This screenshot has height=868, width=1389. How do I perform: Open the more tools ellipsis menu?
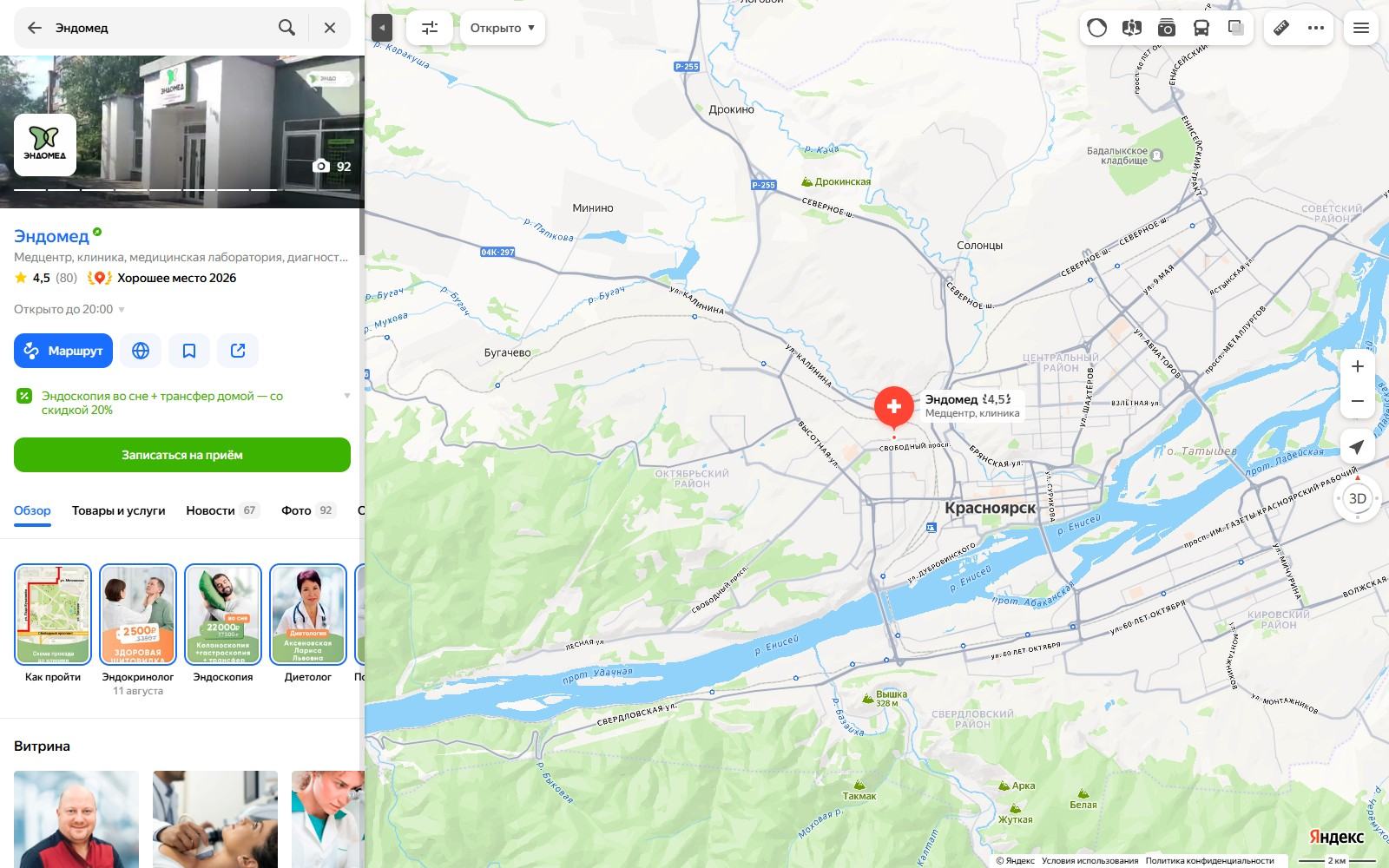[x=1316, y=28]
